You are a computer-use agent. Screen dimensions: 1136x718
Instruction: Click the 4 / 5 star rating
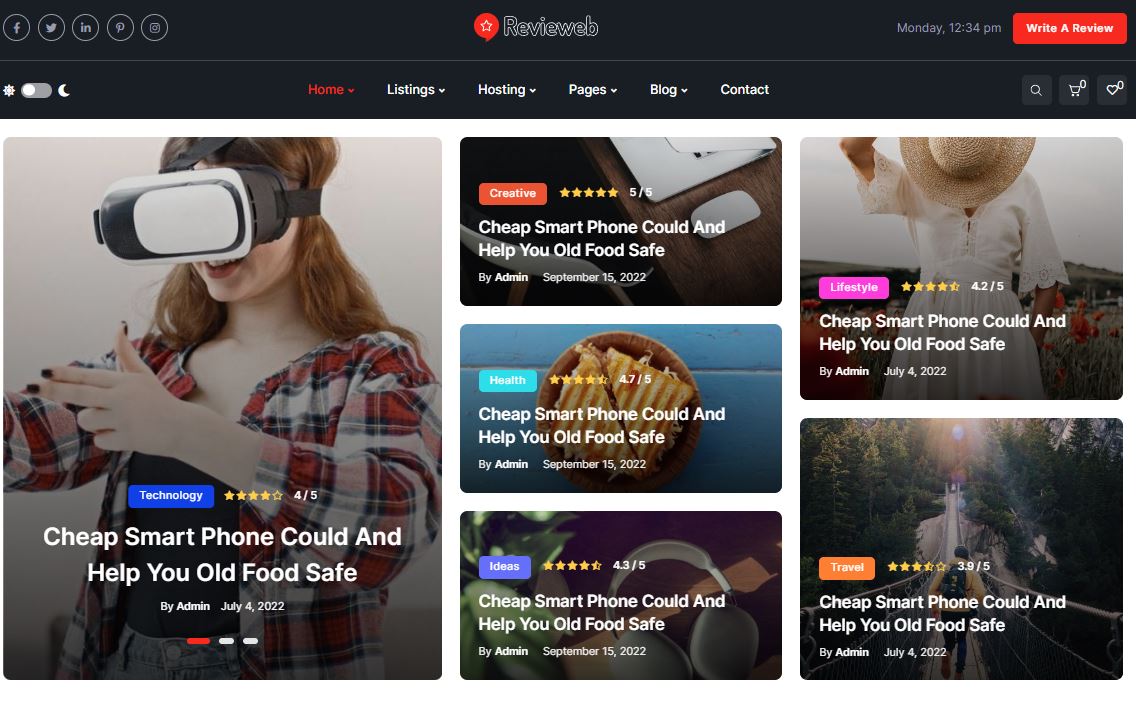click(x=270, y=496)
